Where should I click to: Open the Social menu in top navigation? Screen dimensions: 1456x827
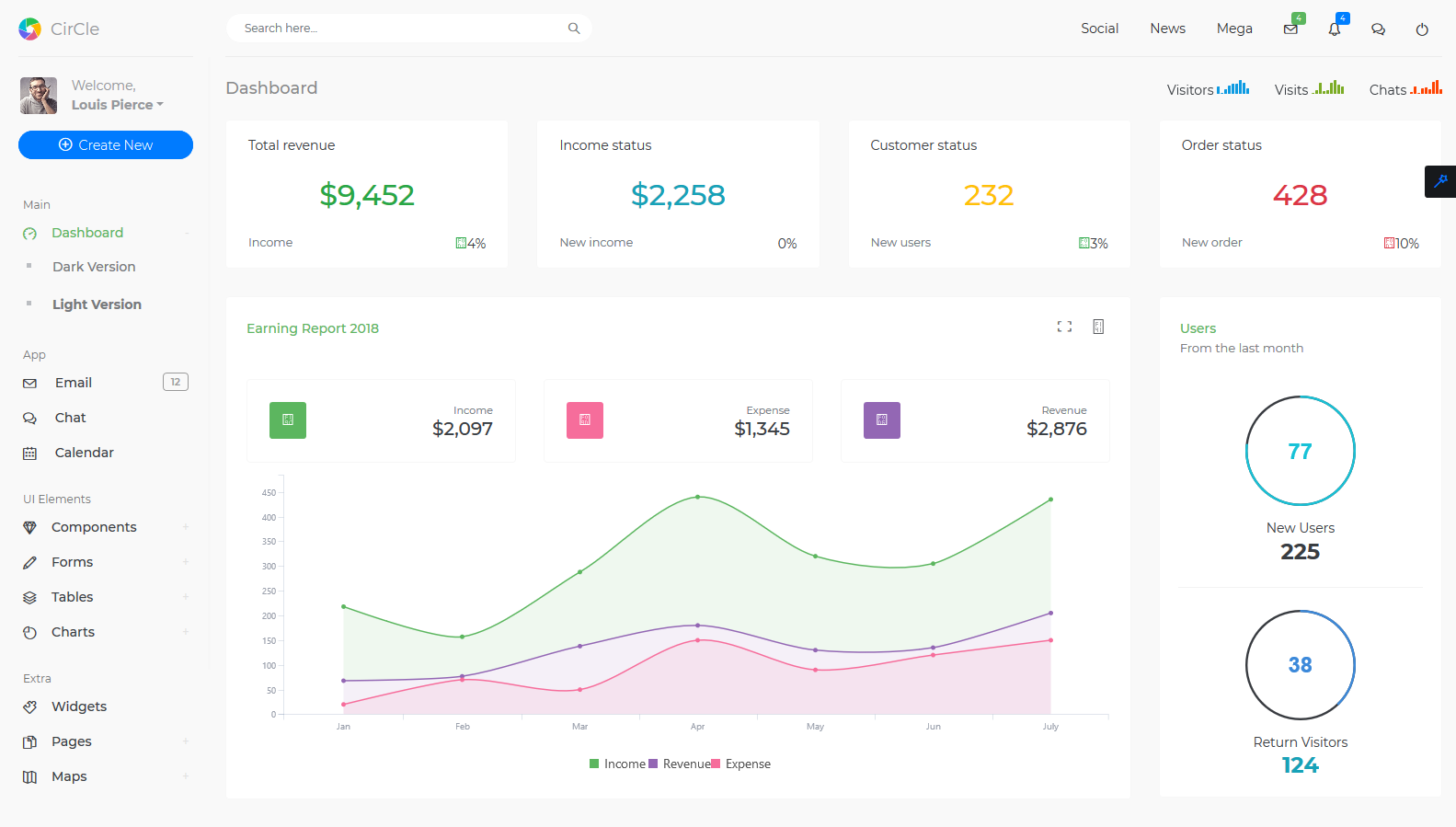pos(1099,29)
